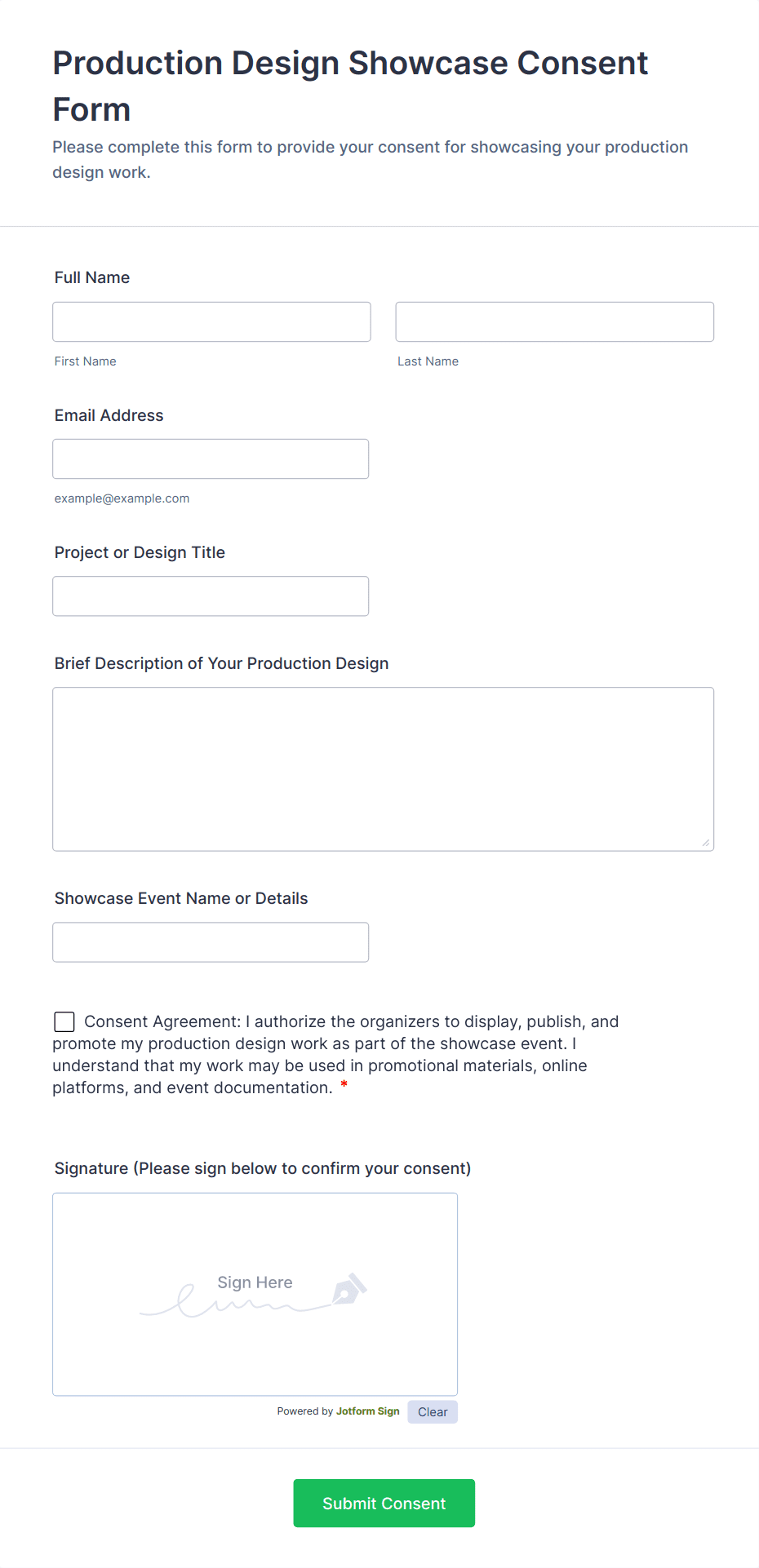The image size is (759, 1568).
Task: Click the Sign Here signature text
Action: [255, 1282]
